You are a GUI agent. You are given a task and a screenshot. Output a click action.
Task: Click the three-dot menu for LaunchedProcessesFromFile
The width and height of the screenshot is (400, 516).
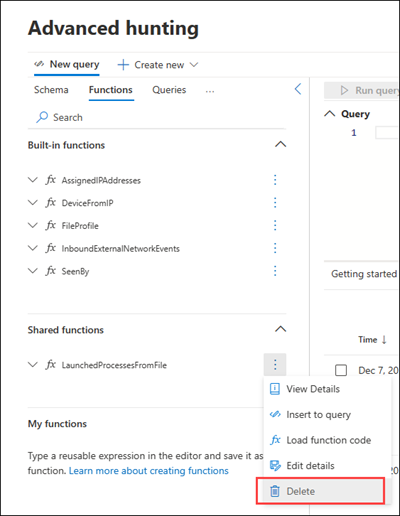[x=275, y=365]
